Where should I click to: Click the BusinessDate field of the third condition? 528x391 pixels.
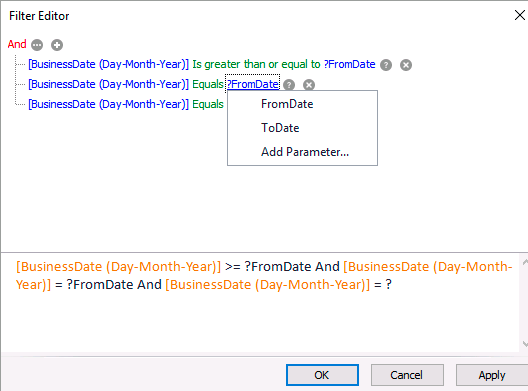[x=108, y=104]
